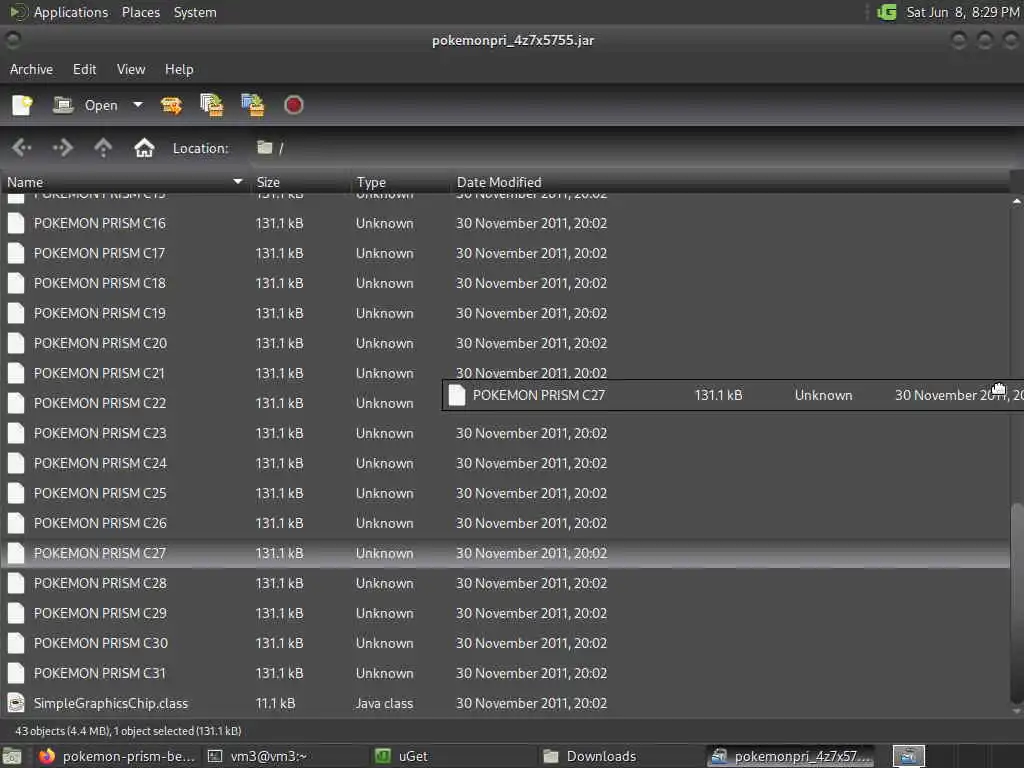
Task: Open the View menu
Action: [131, 69]
